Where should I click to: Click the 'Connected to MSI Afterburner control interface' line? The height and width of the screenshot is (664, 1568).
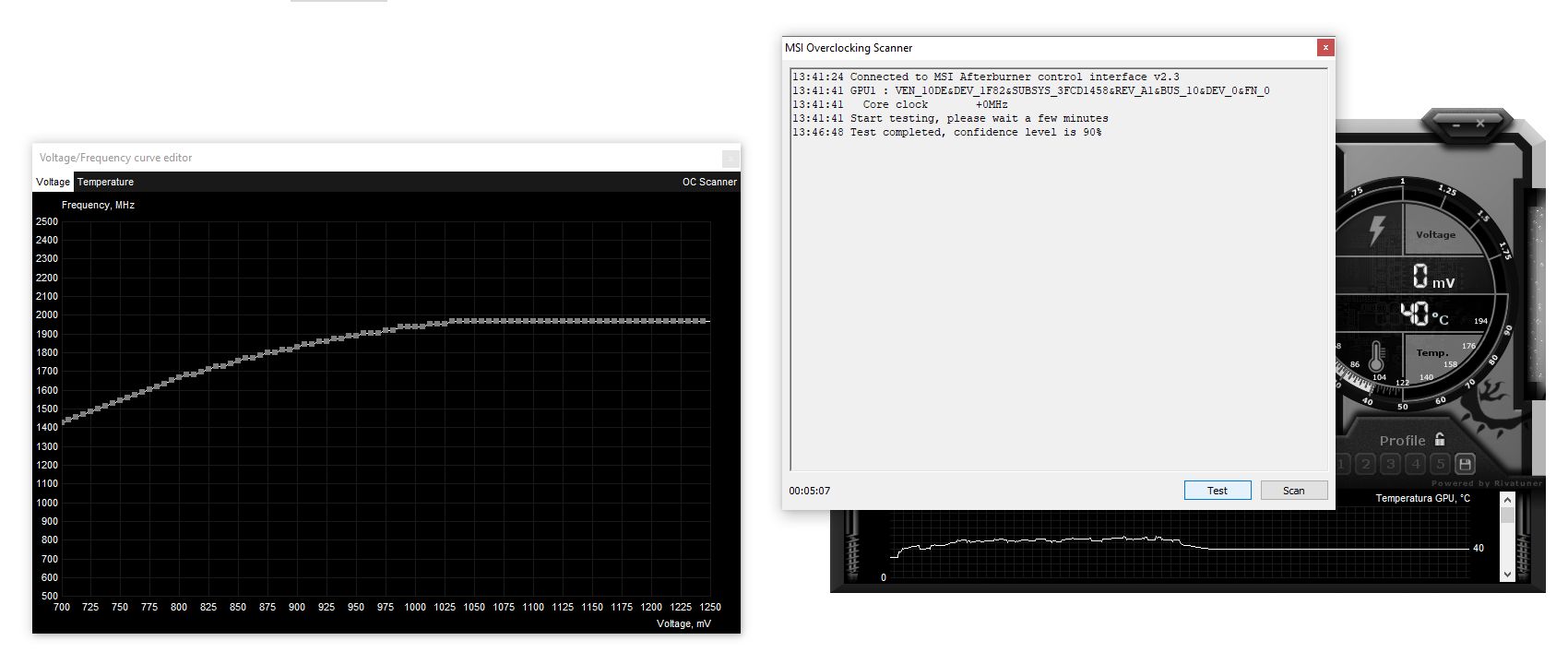point(986,77)
